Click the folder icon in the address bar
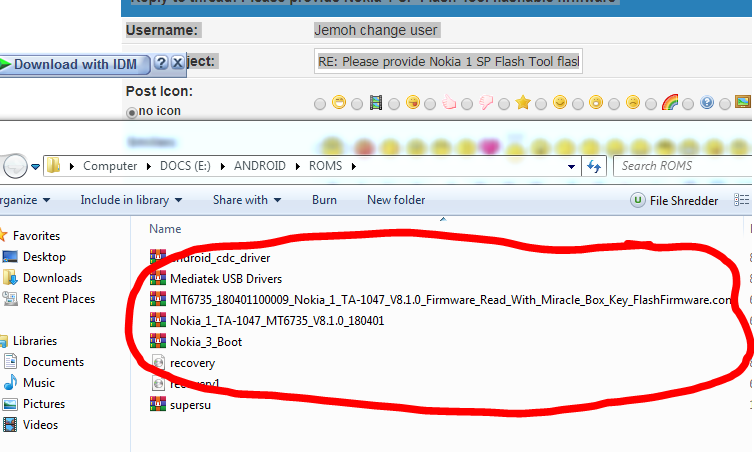 53,166
